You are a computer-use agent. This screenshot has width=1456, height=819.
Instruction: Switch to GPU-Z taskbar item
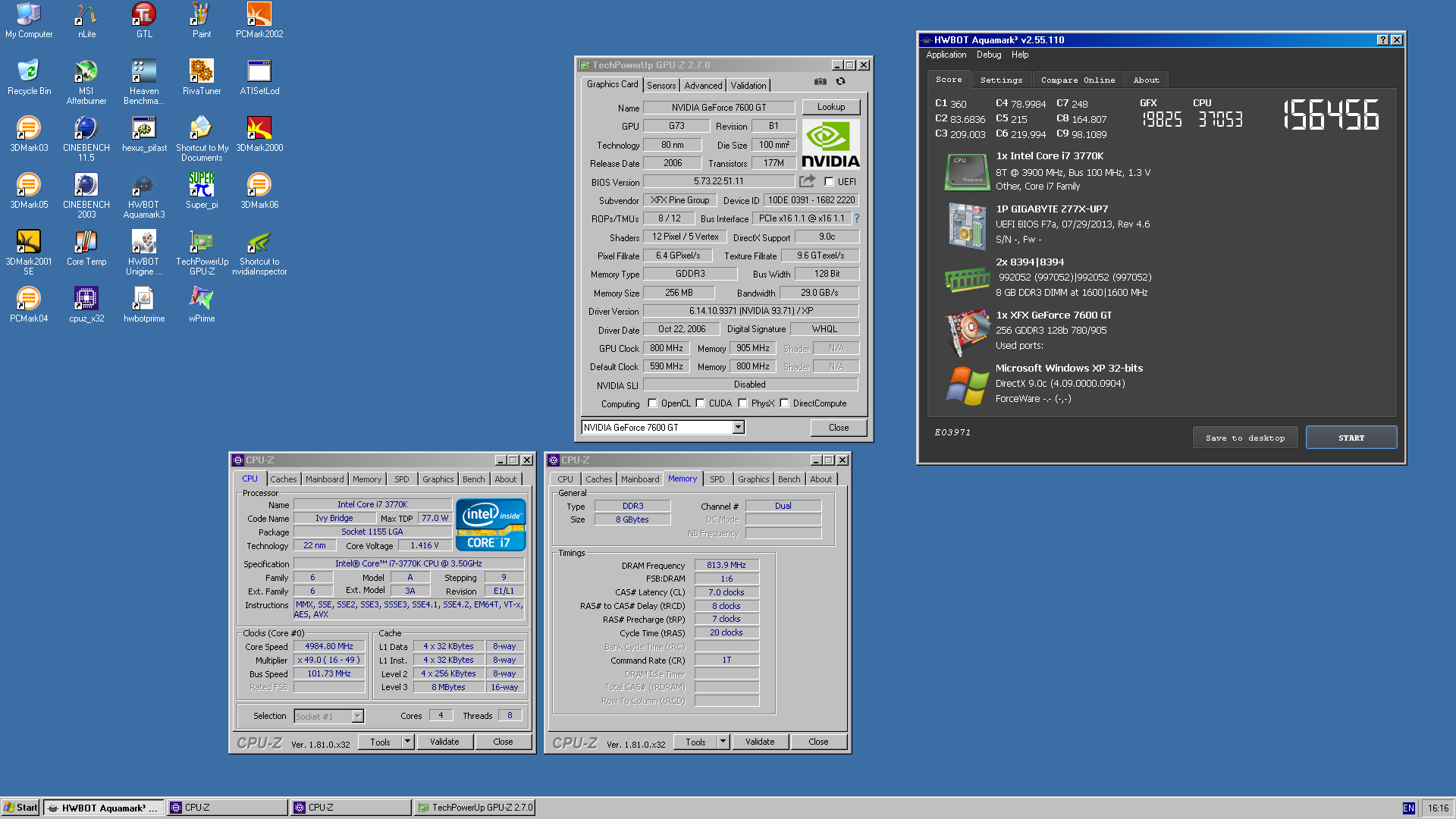click(475, 808)
